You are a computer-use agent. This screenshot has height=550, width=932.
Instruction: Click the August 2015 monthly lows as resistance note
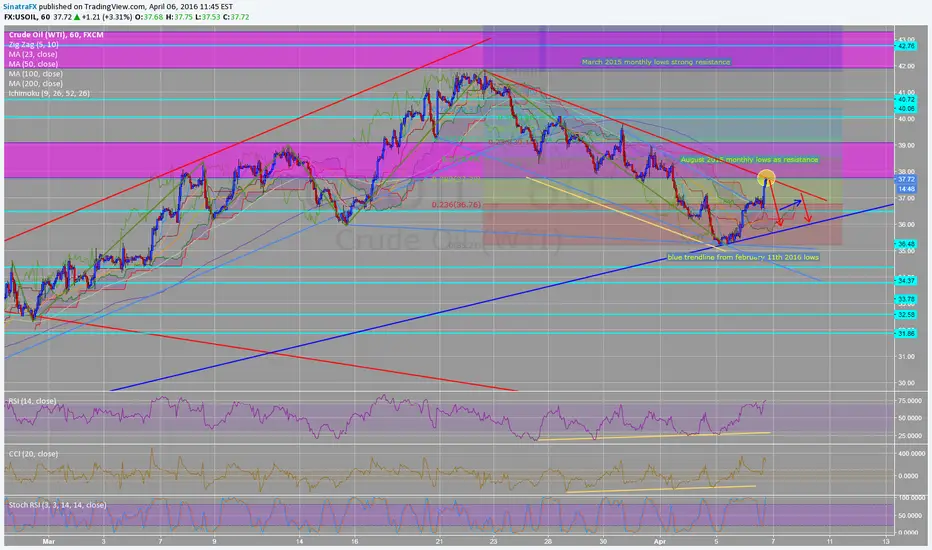pos(750,159)
